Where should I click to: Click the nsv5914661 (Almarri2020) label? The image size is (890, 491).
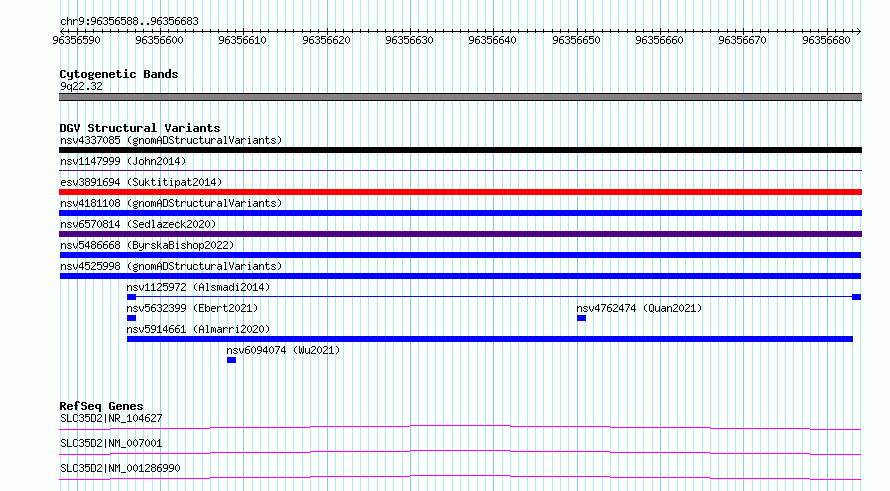(198, 329)
